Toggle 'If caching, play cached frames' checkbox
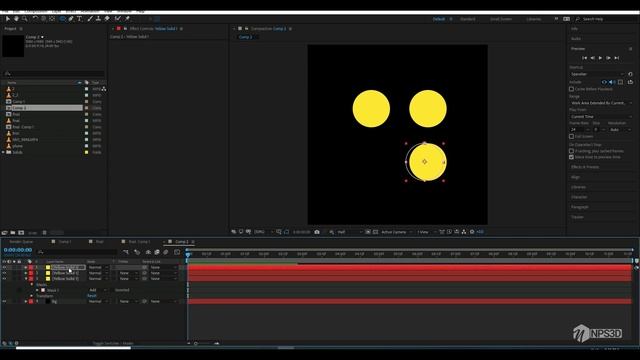 [x=571, y=151]
